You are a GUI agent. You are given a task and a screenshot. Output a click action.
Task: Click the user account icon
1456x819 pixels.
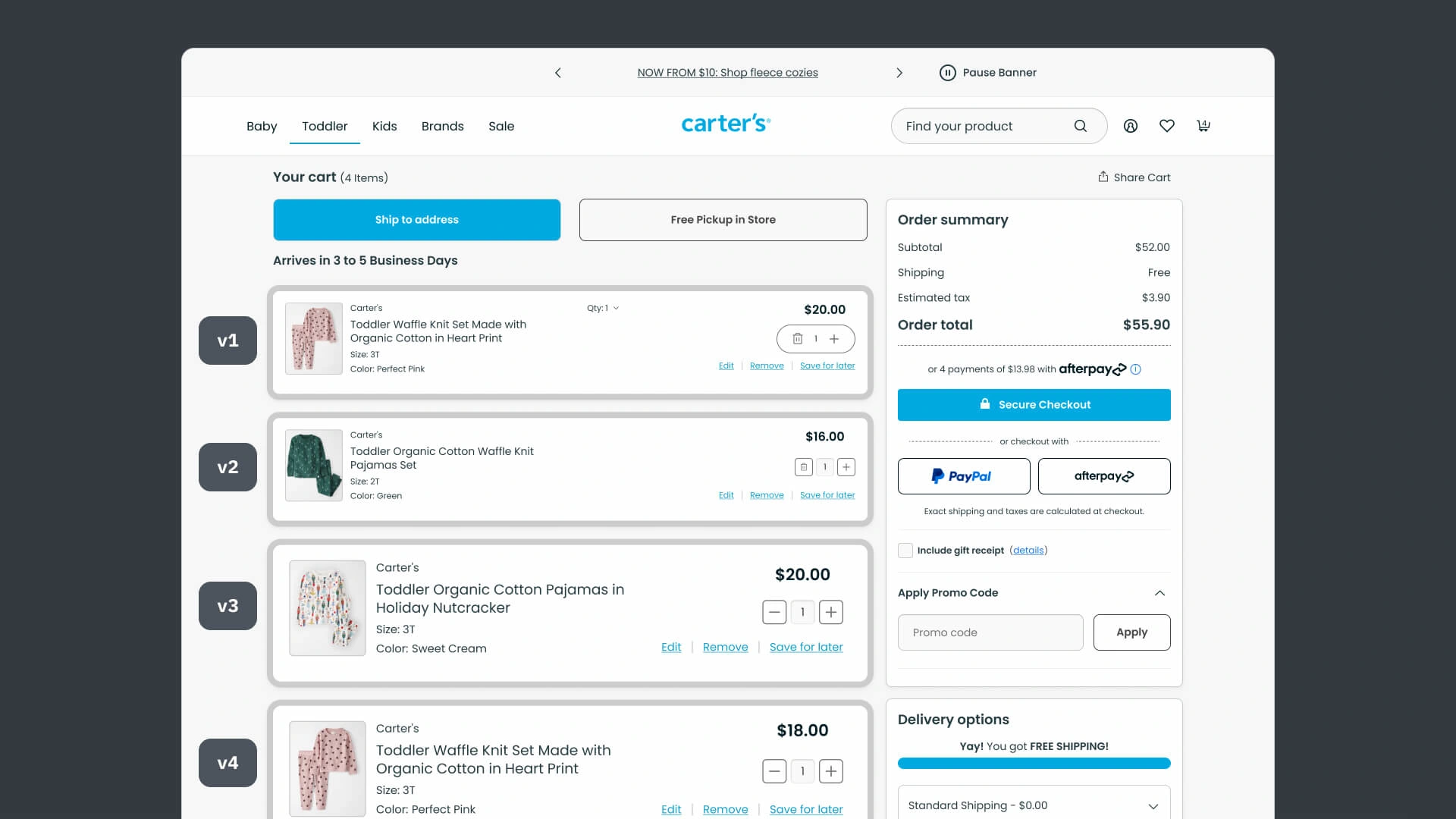coord(1130,126)
